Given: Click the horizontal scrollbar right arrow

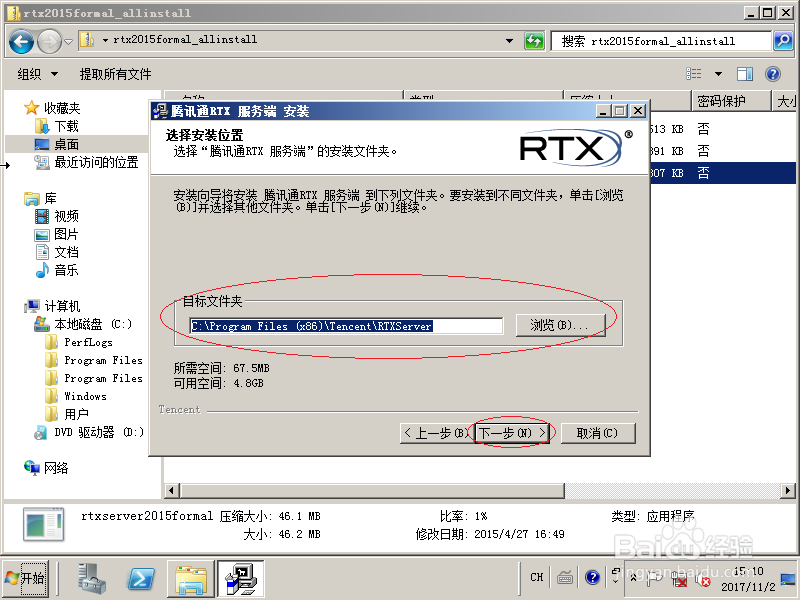Looking at the screenshot, I should coord(788,490).
